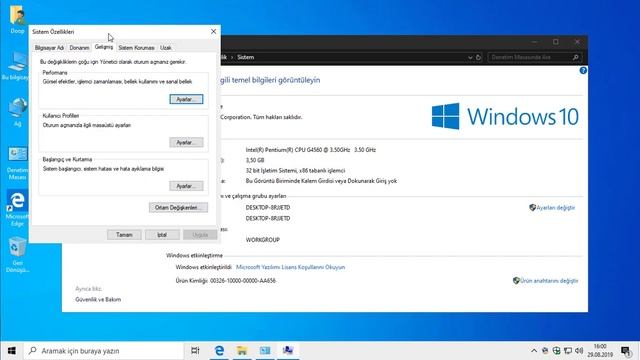This screenshot has width=640, height=360.
Task: Launch Microsoft Edge from desktop shortcut
Action: (17, 208)
